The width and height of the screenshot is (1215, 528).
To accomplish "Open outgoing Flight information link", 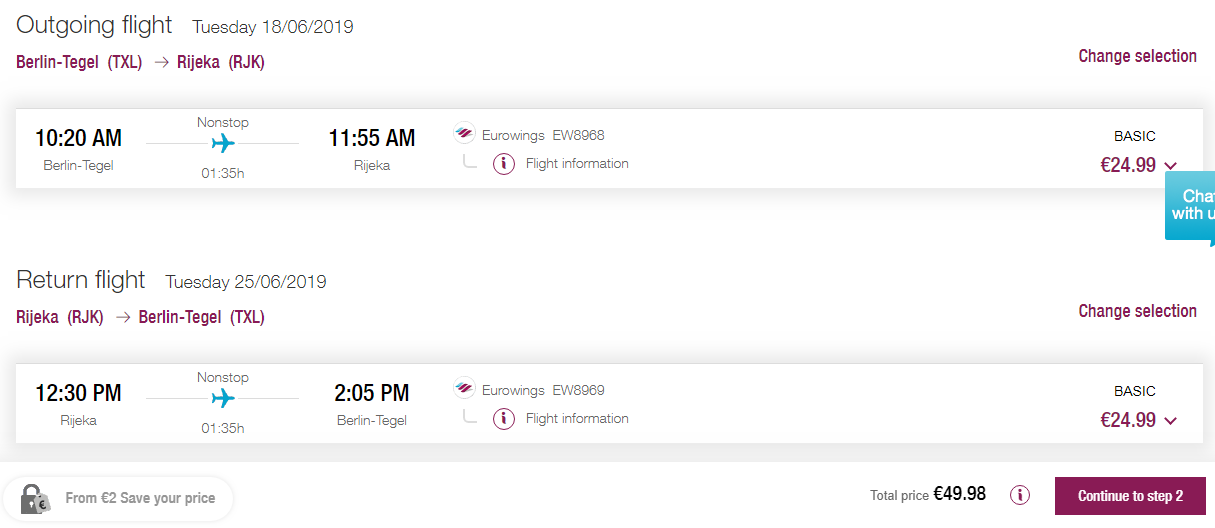I will click(x=577, y=163).
